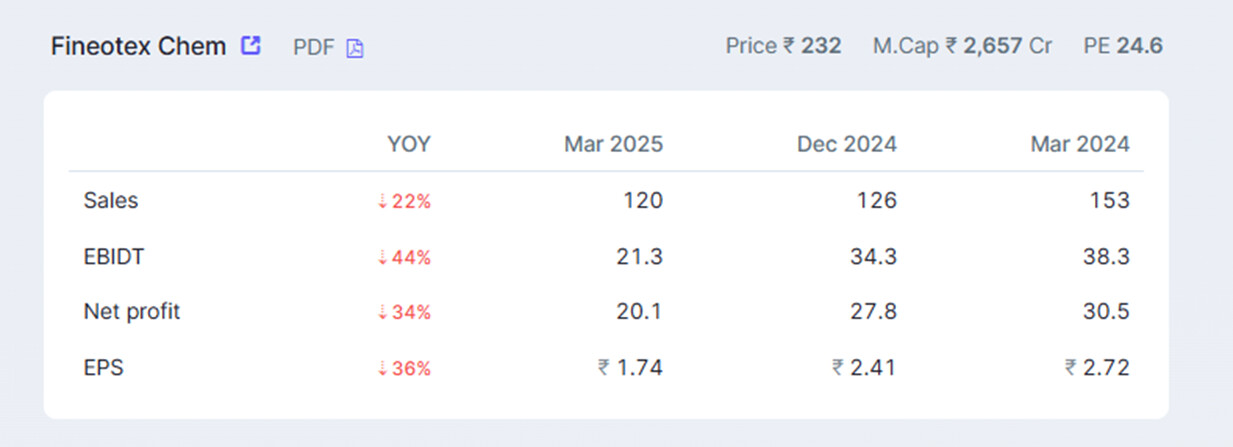1233x447 pixels.
Task: Click the YOY column header
Action: click(x=409, y=144)
